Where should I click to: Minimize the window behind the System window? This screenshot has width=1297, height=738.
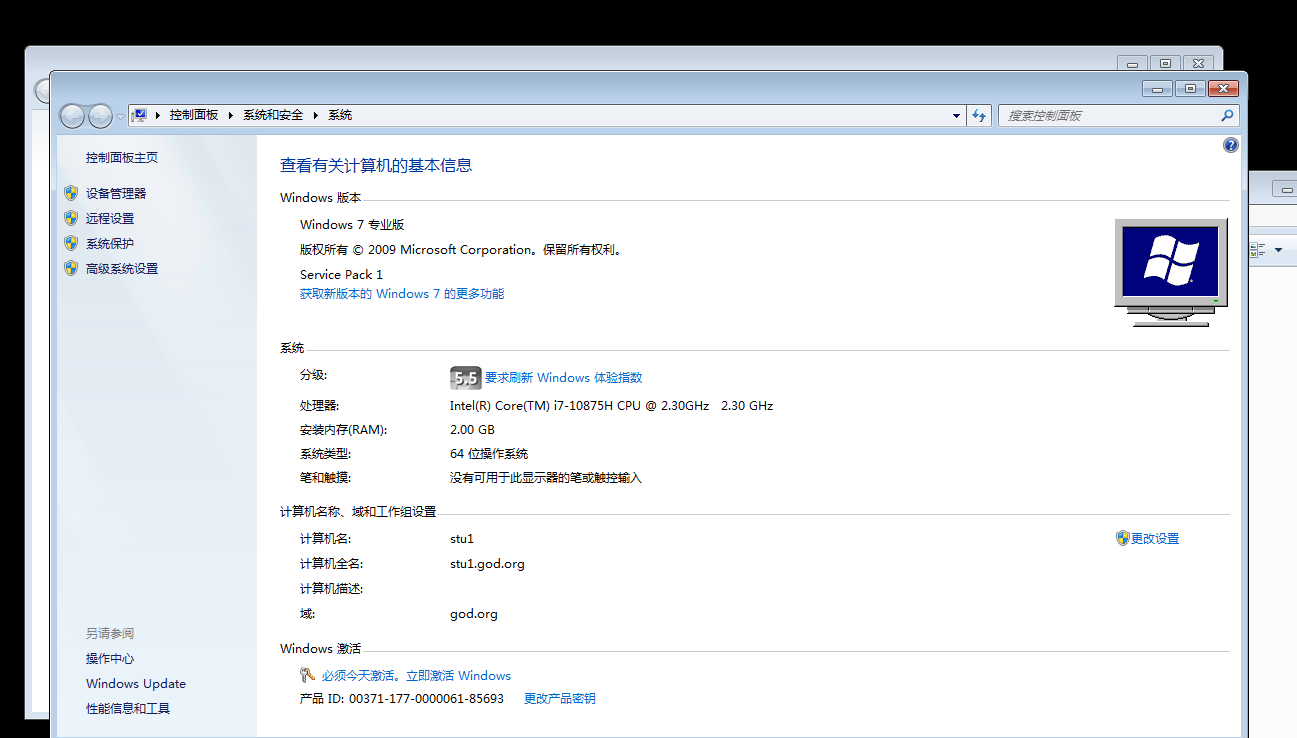[1133, 63]
